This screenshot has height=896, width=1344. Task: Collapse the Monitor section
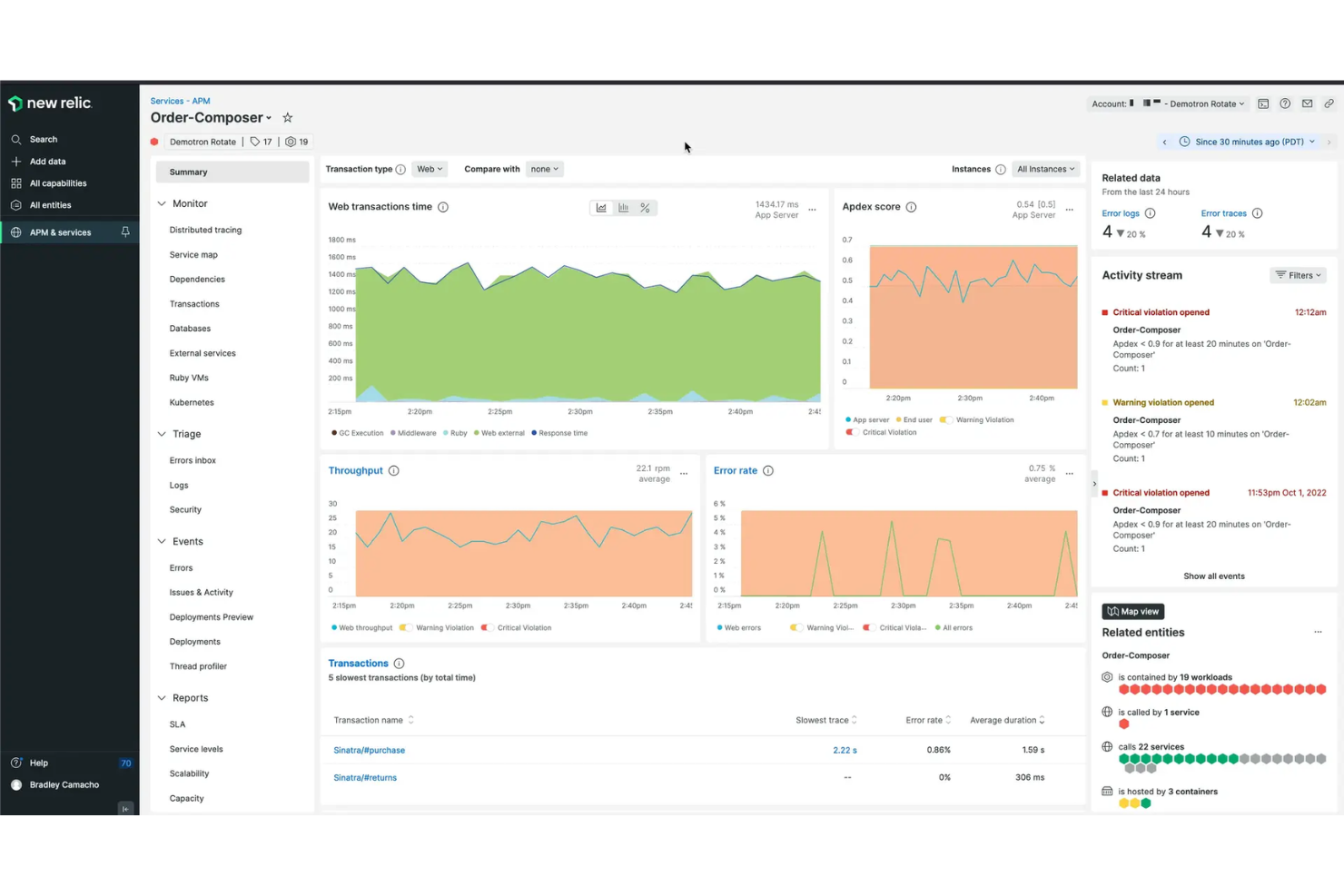coord(160,203)
